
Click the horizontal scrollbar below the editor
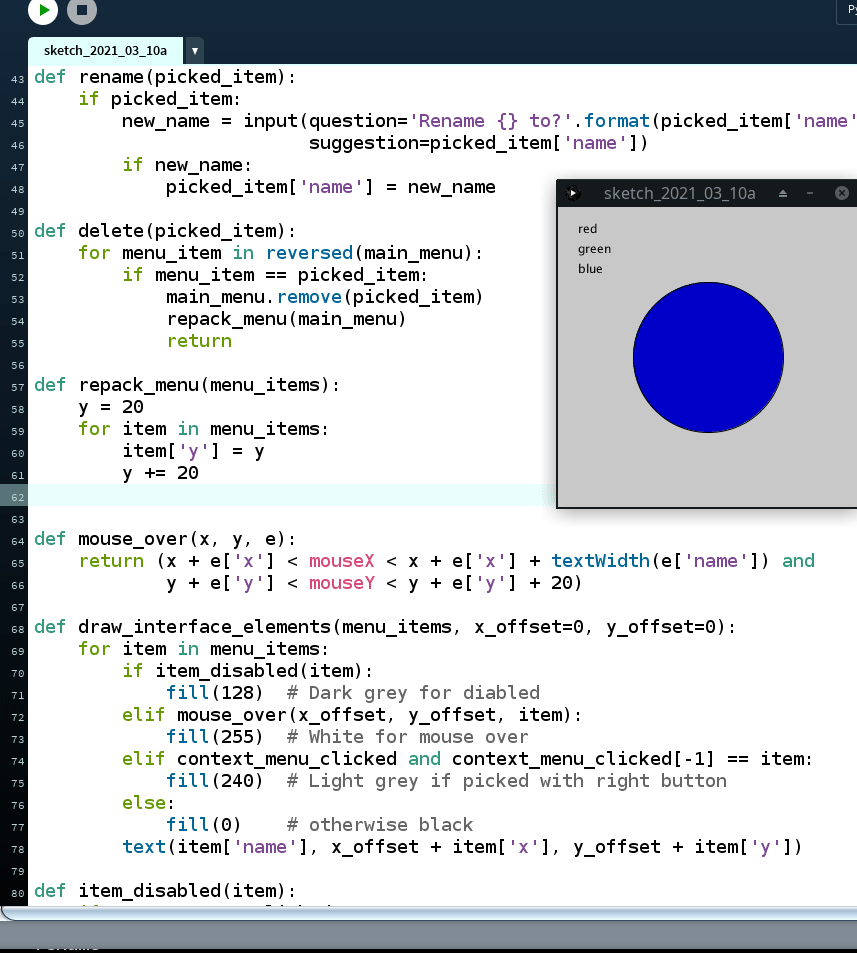point(428,913)
